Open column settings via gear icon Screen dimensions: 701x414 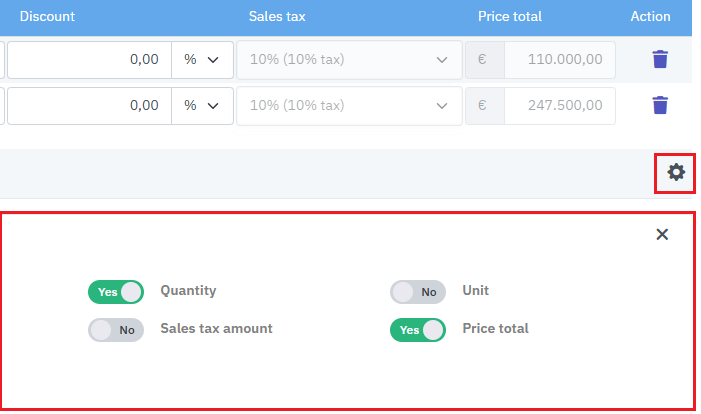(676, 173)
